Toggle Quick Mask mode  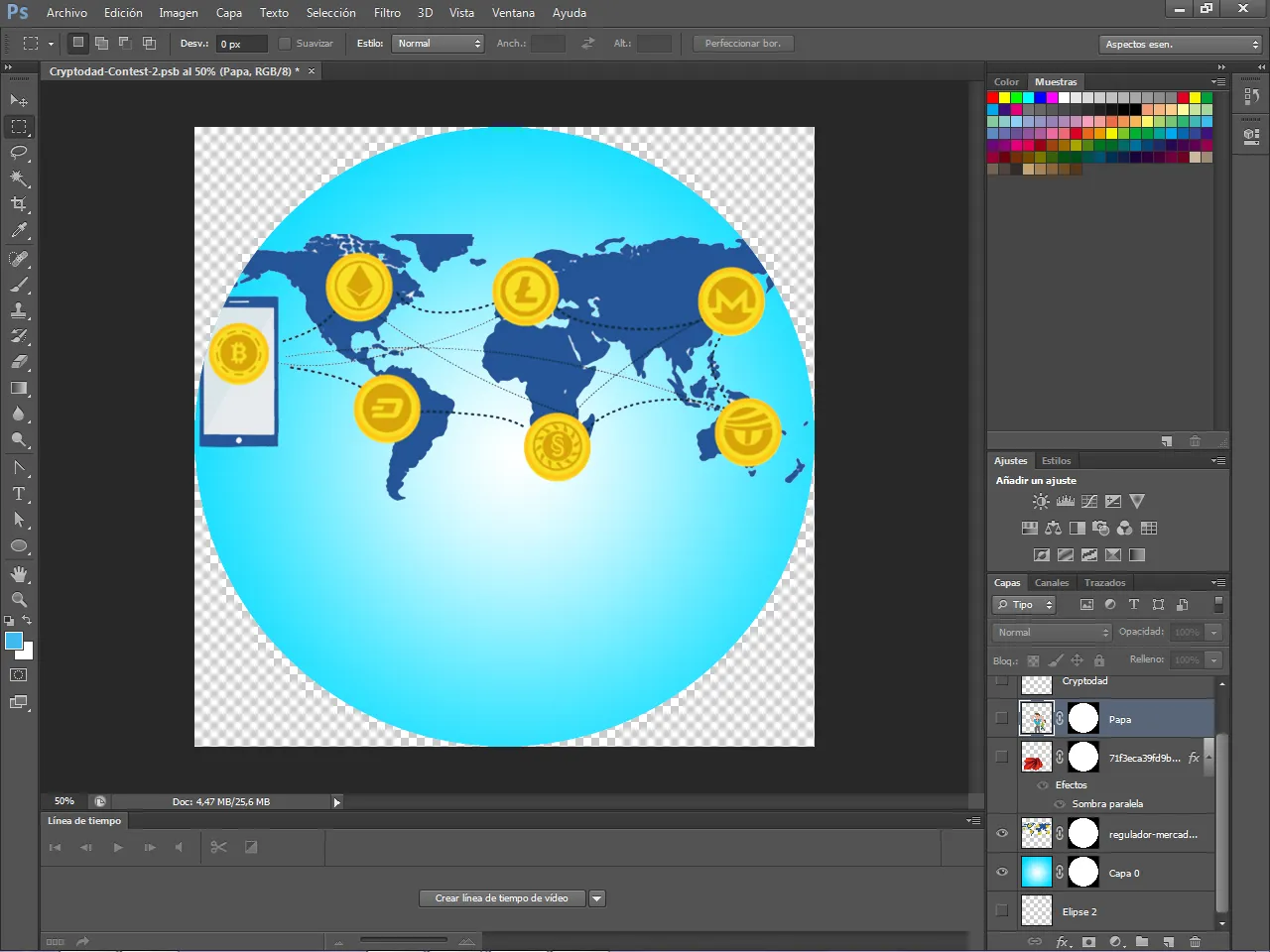tap(19, 675)
